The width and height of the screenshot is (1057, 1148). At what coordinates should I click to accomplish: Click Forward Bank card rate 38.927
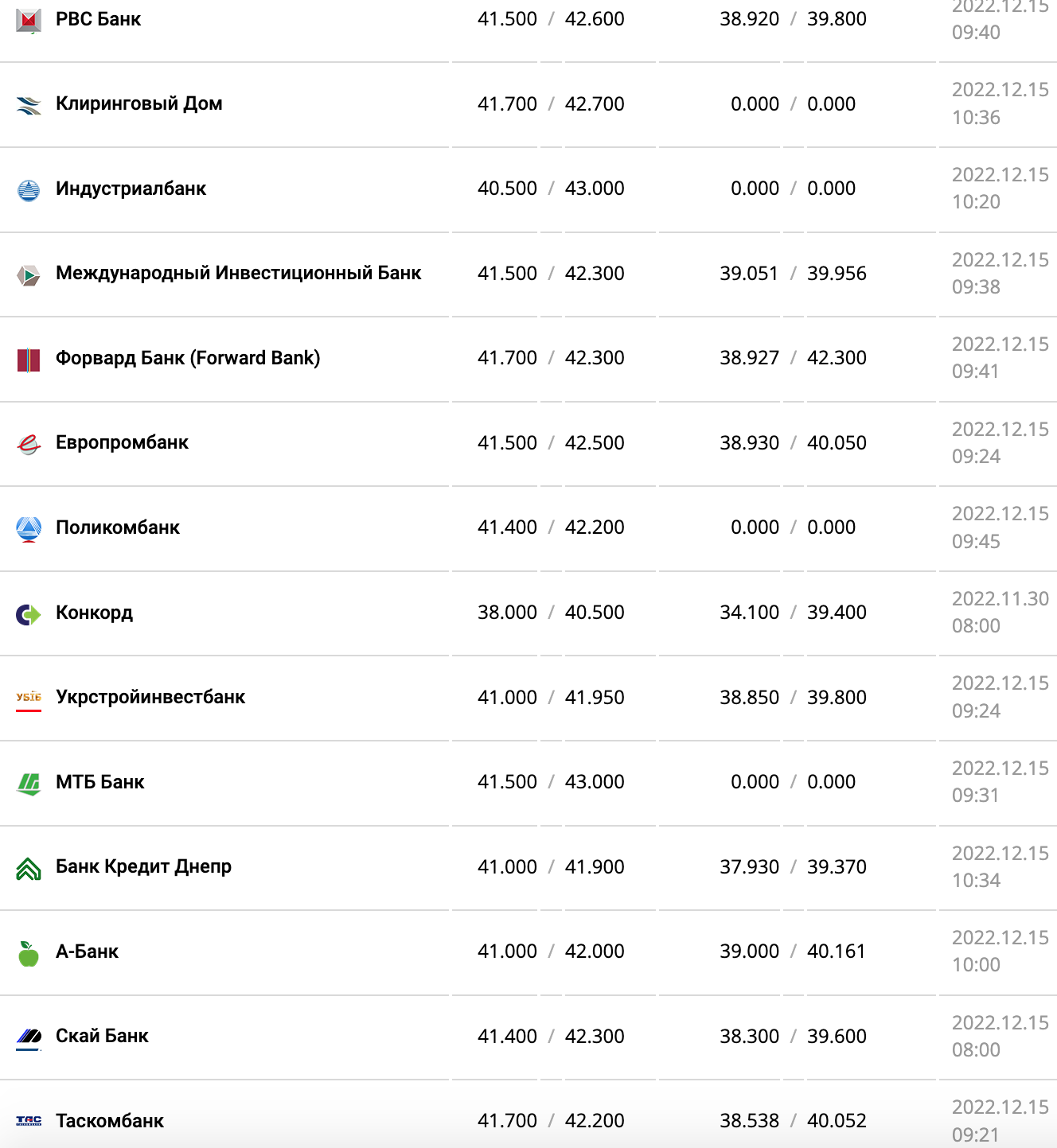point(749,358)
